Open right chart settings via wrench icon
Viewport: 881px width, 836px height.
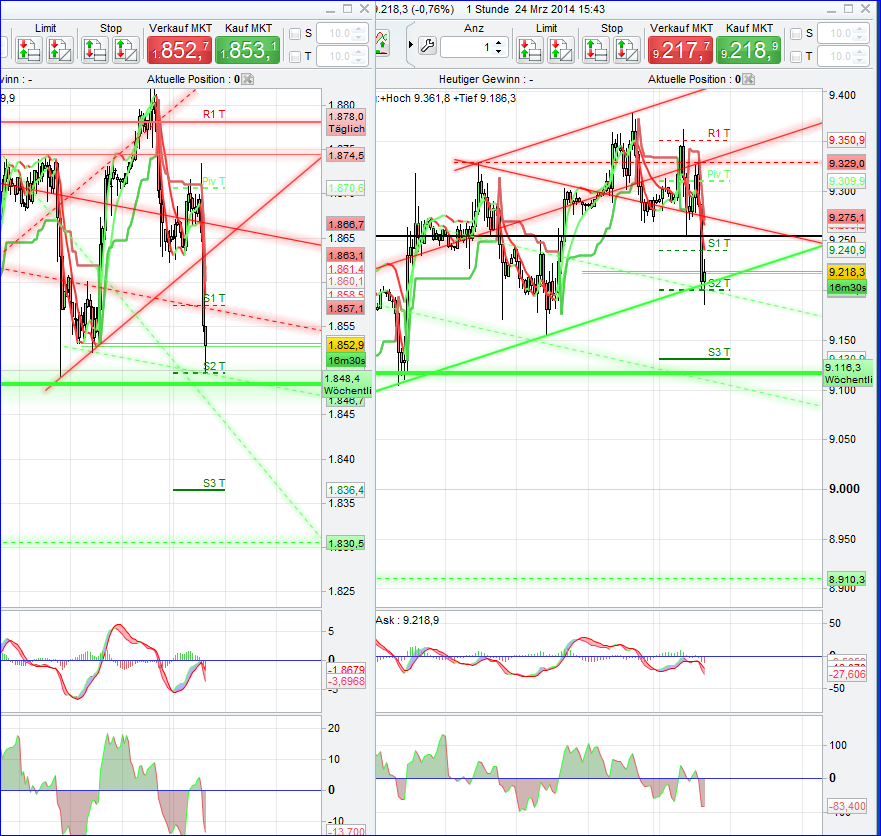point(427,45)
